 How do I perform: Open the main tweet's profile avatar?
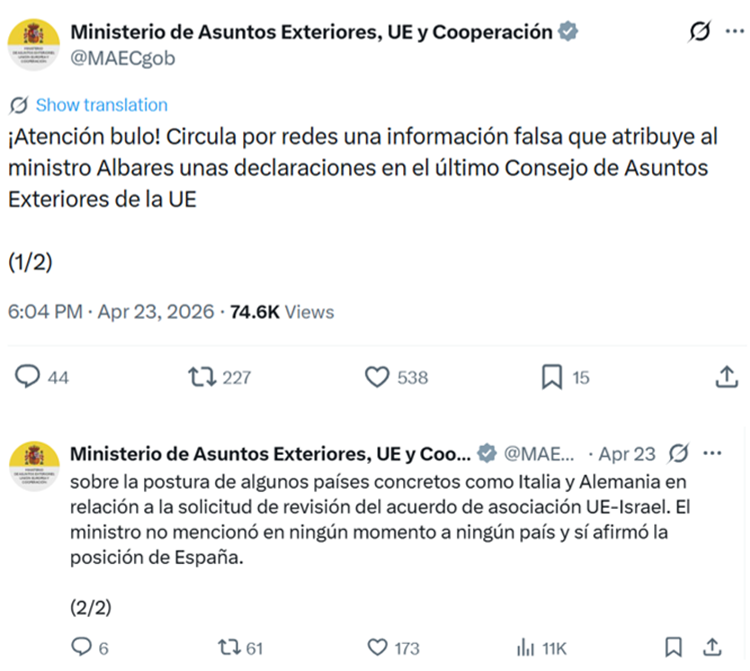[x=33, y=44]
